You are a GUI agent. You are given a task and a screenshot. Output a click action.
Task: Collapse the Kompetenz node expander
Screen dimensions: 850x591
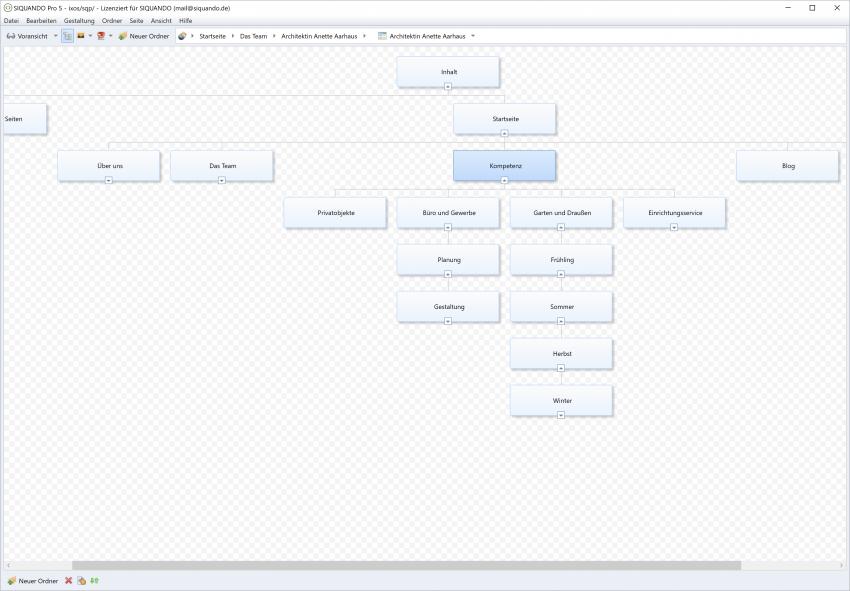[504, 180]
